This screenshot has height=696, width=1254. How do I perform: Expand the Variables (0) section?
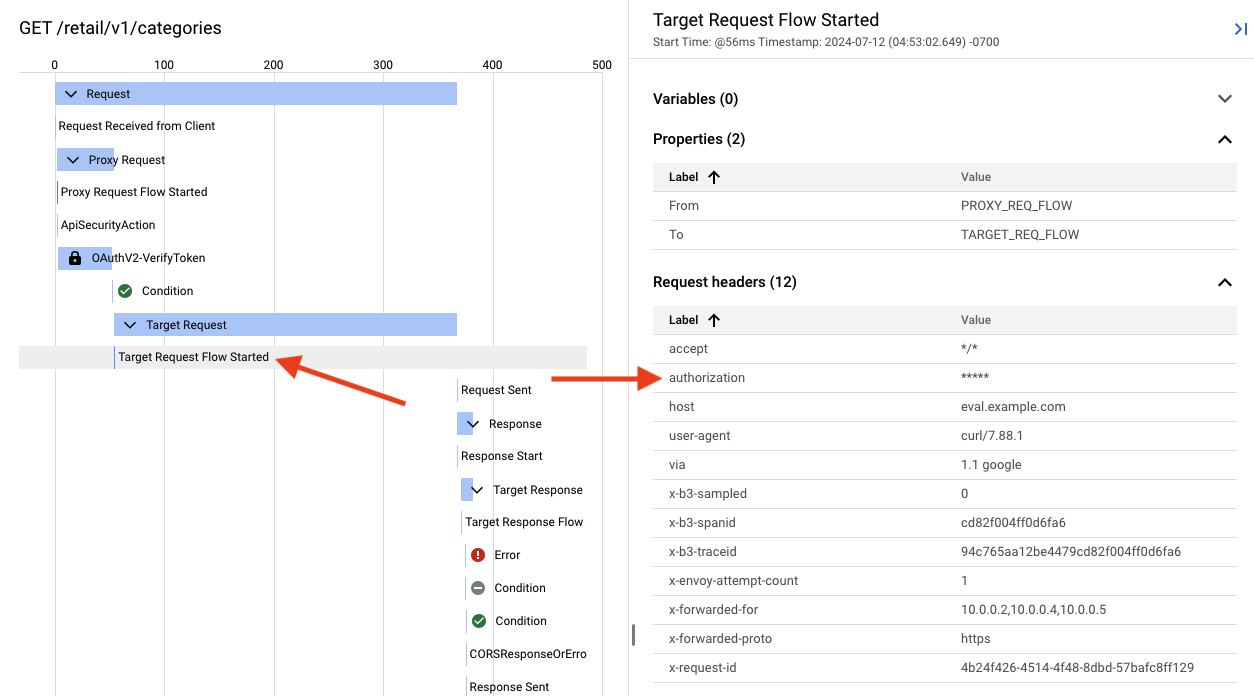pos(1224,99)
